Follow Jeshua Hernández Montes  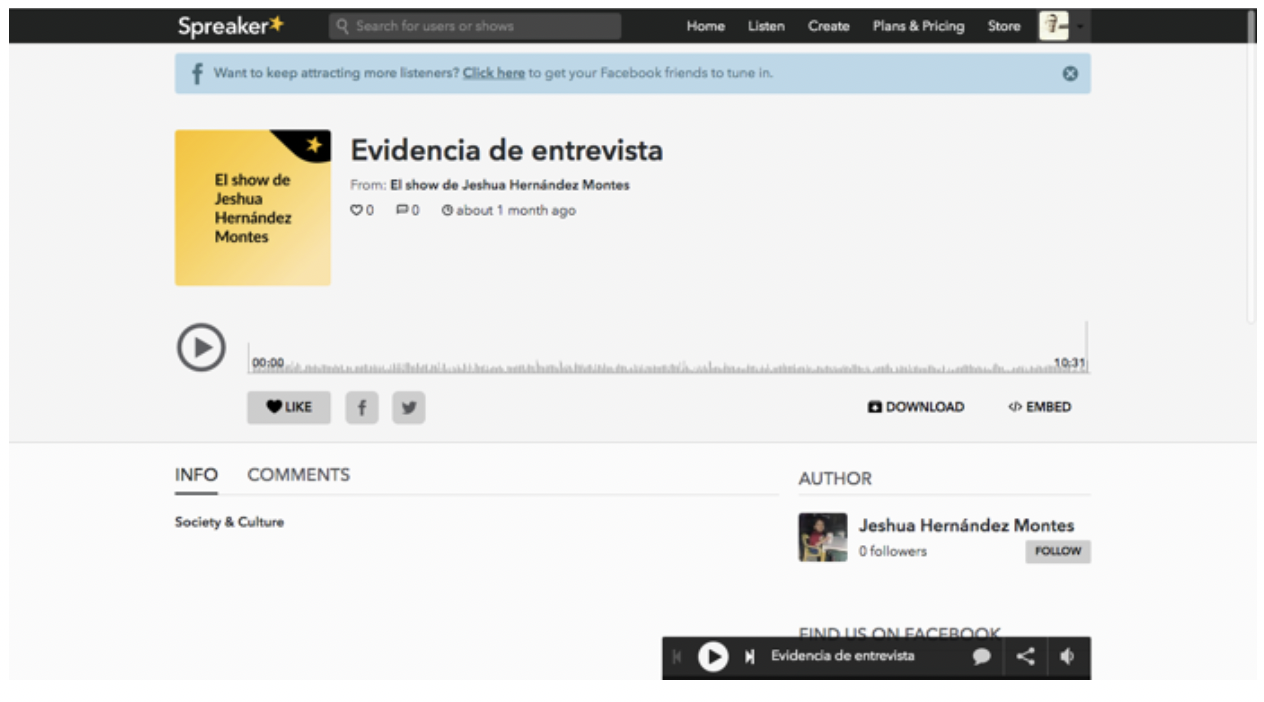(1057, 551)
